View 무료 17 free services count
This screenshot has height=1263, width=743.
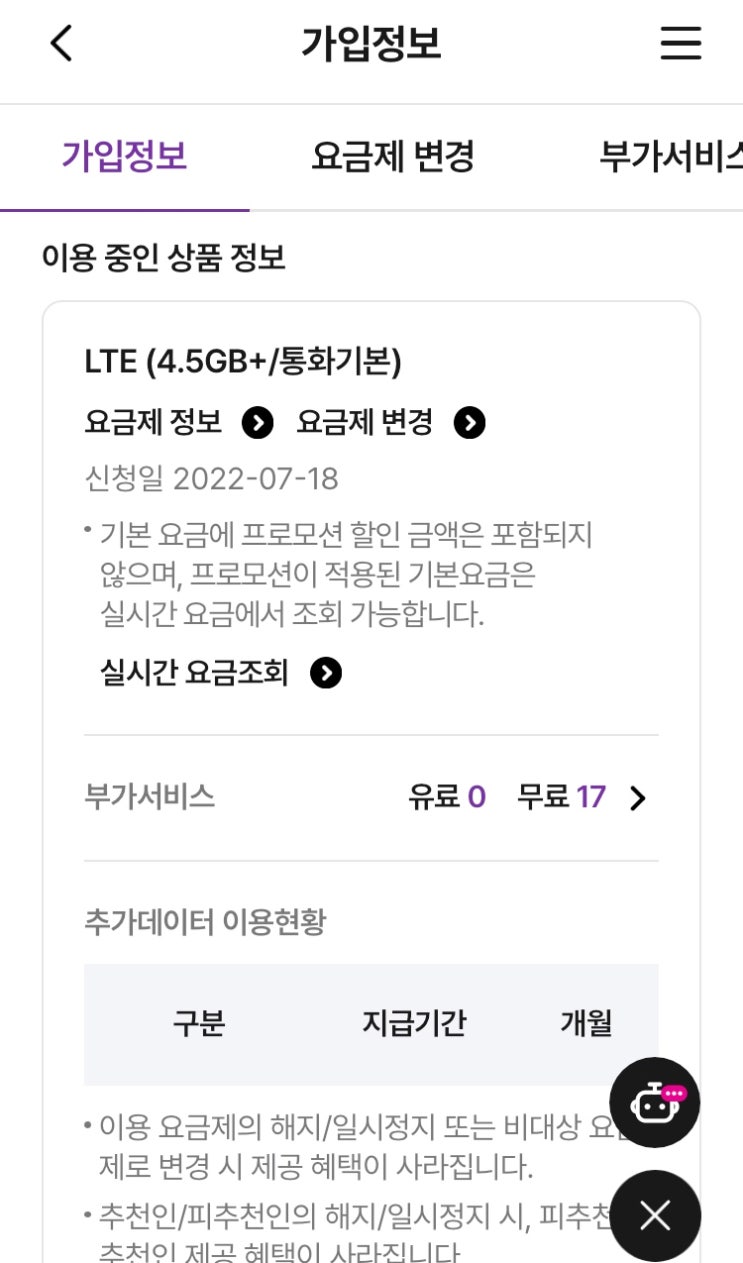coord(562,797)
